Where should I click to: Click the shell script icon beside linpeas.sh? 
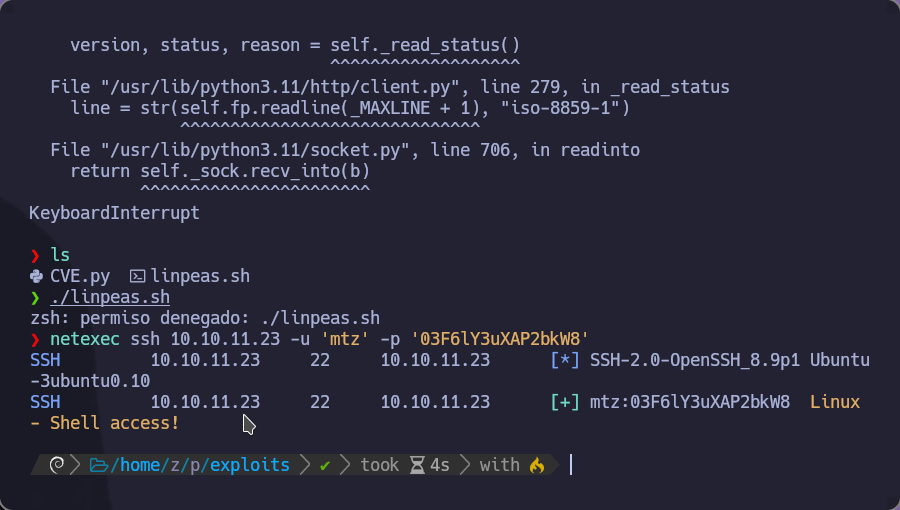pos(139,276)
